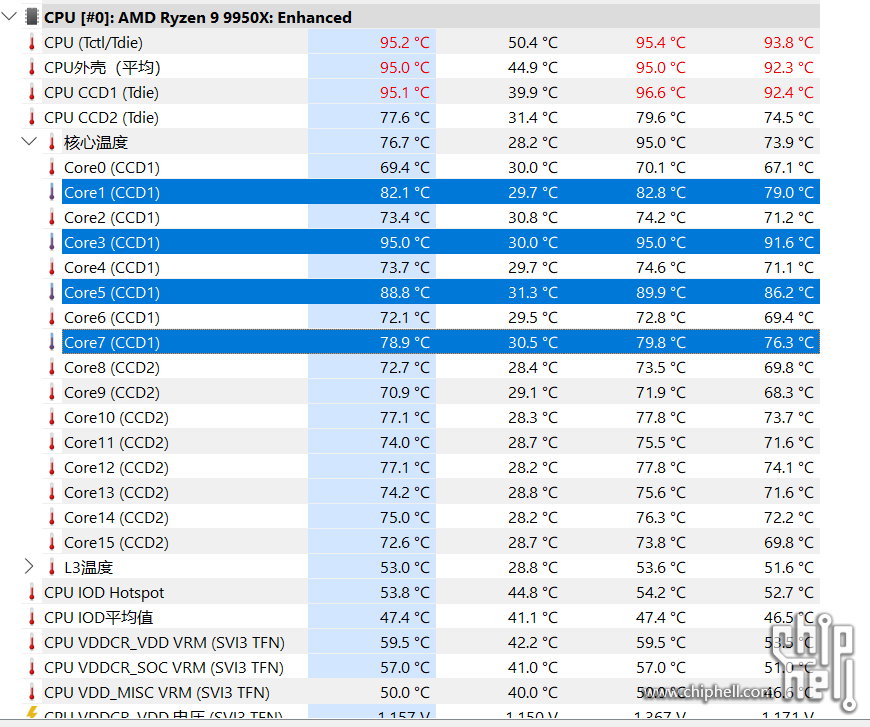870x727 pixels.
Task: Select the Core0 (CCD1) thermometer icon
Action: (52, 168)
